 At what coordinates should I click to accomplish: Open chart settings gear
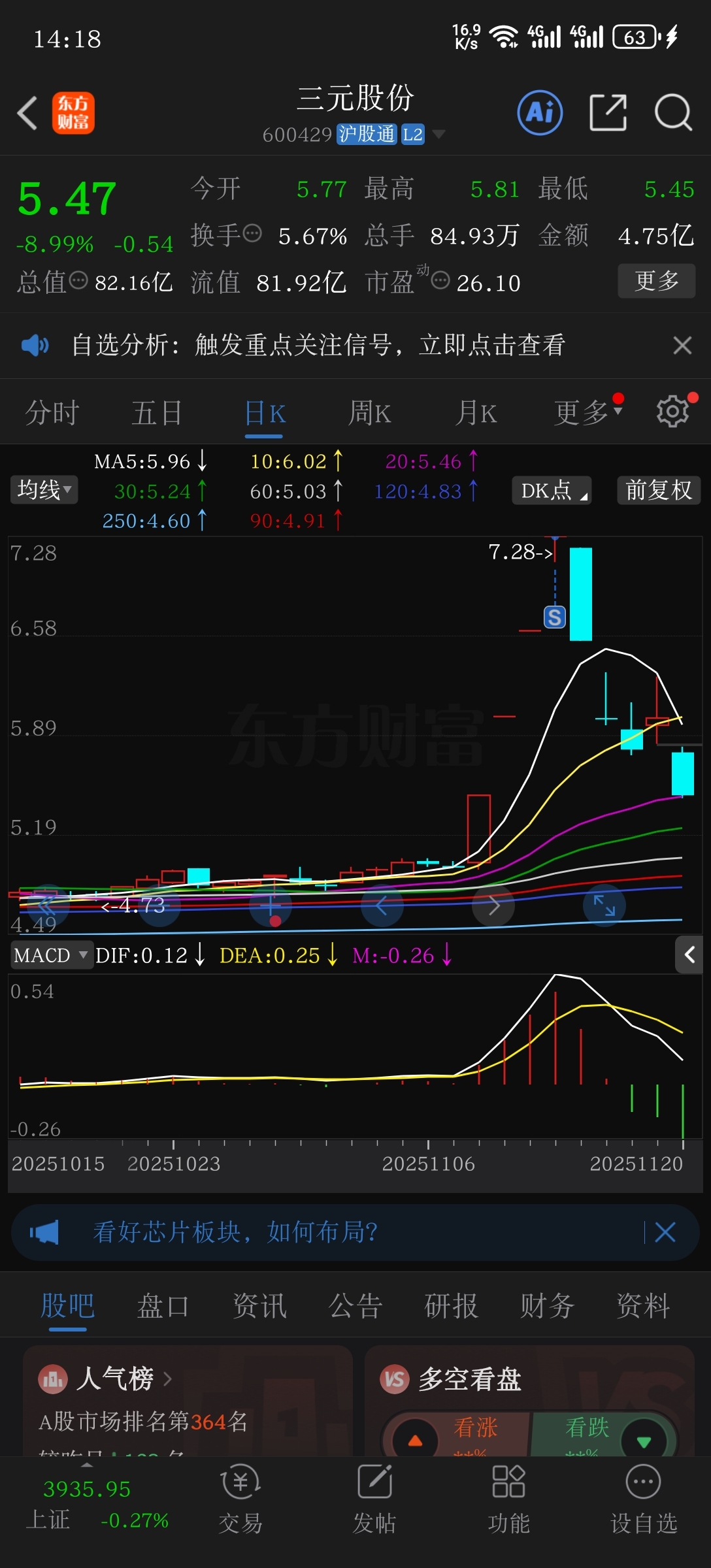672,412
